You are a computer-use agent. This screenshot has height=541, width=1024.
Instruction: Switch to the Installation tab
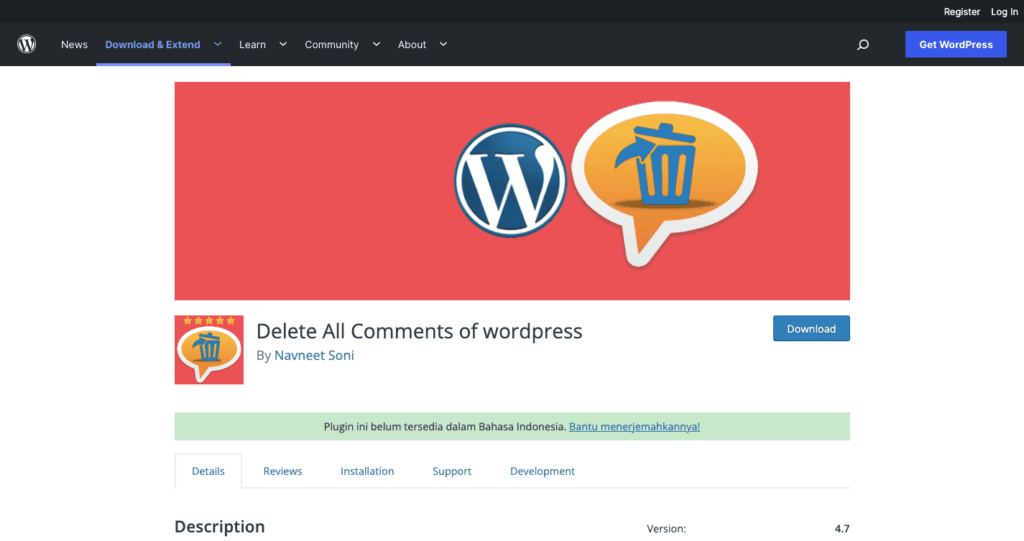pyautogui.click(x=367, y=471)
